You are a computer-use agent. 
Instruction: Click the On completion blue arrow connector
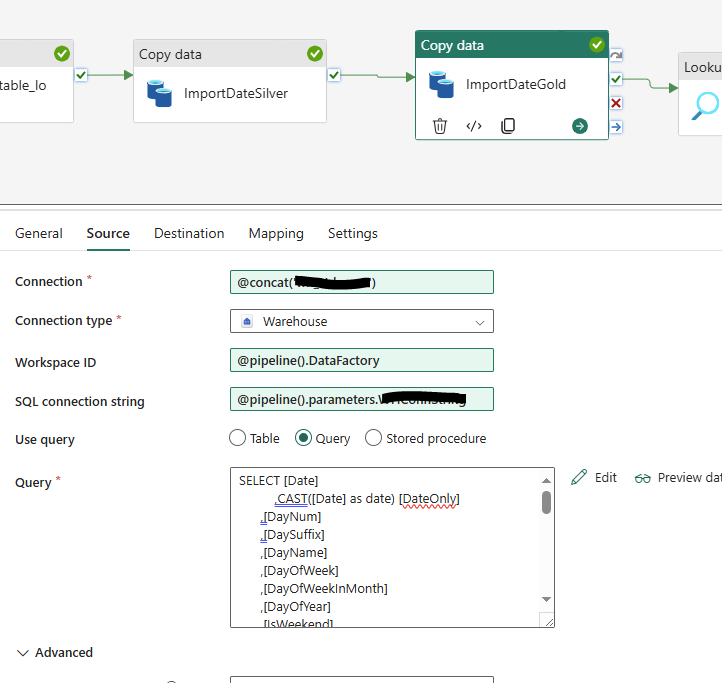click(x=616, y=127)
